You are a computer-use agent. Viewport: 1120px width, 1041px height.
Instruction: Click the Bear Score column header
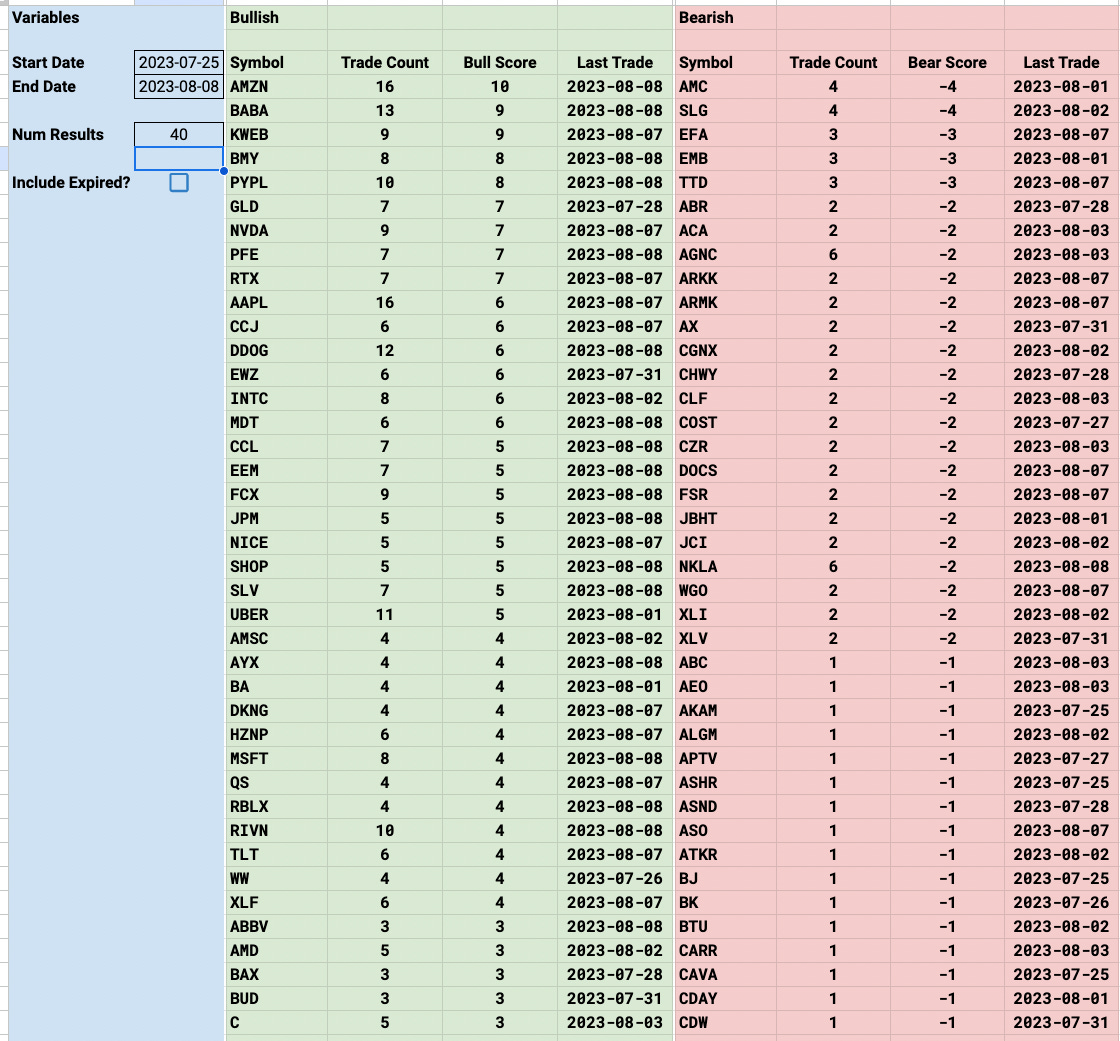947,63
